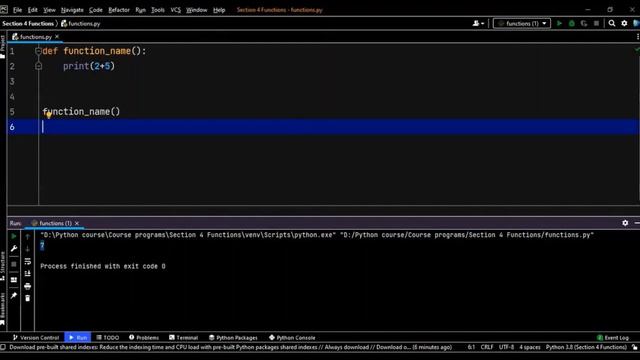Click the 6:1 cursor position indicator
640x360 pixels.
pos(471,347)
